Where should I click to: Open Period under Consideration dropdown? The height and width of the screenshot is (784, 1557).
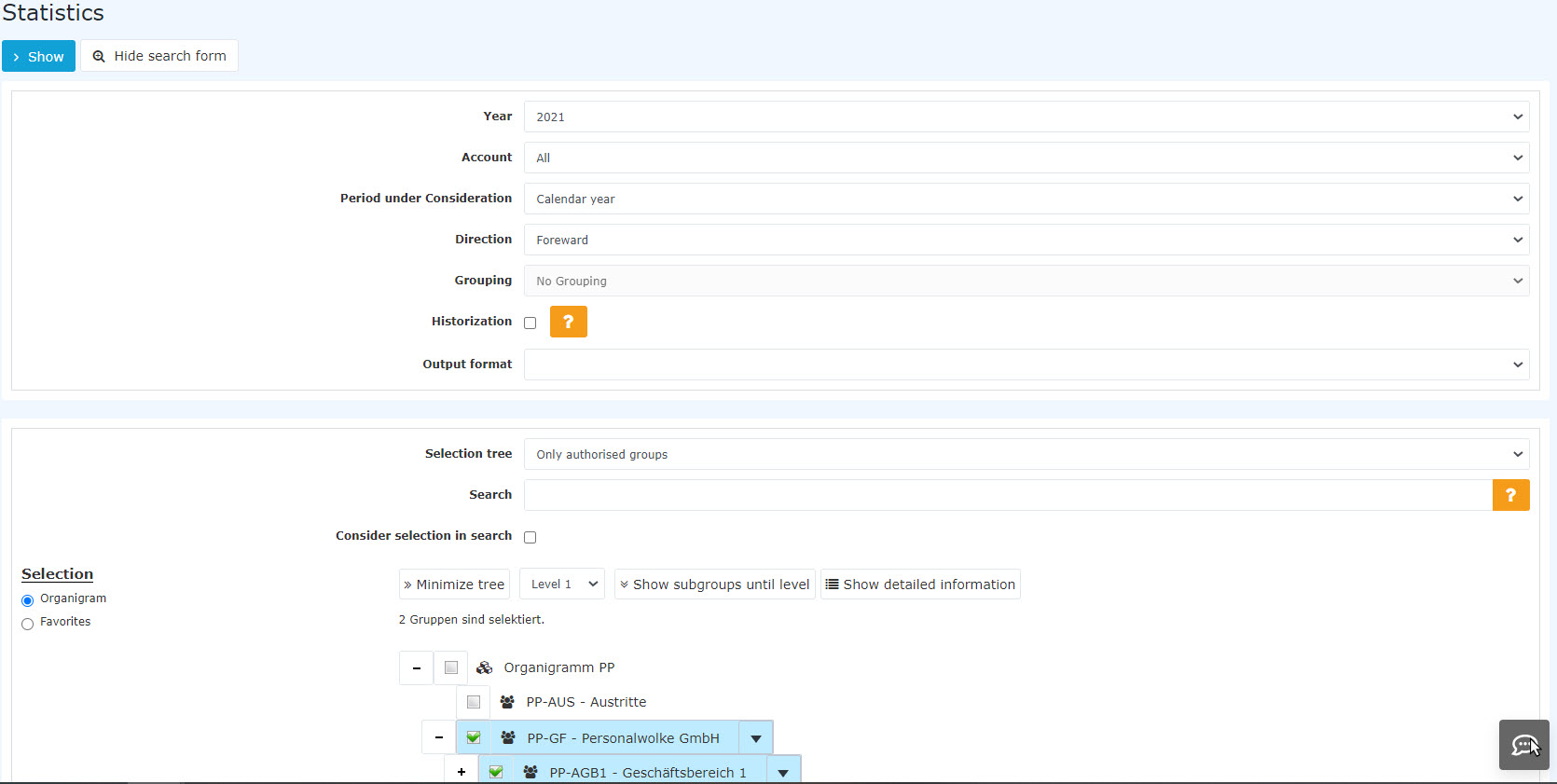(x=1027, y=199)
